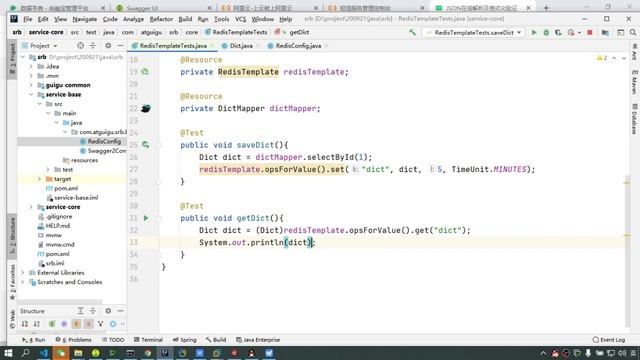Hide the Project panel
Image resolution: width=640 pixels, height=360 pixels.
pos(120,46)
